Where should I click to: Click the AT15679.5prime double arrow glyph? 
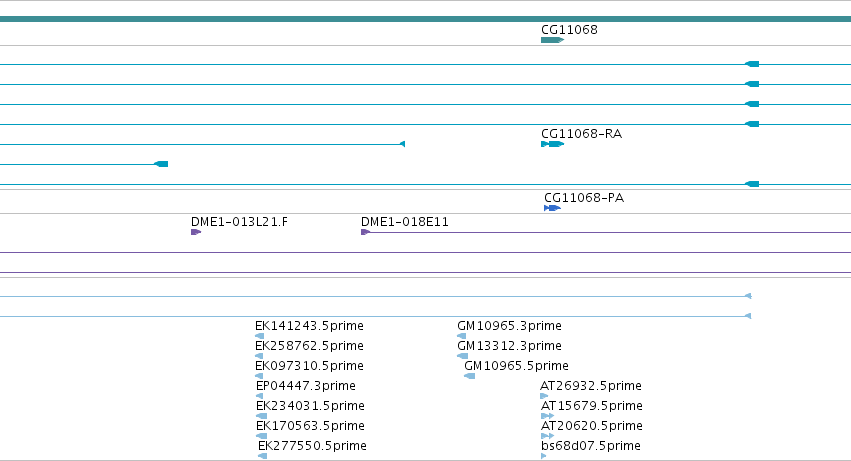tap(548, 416)
